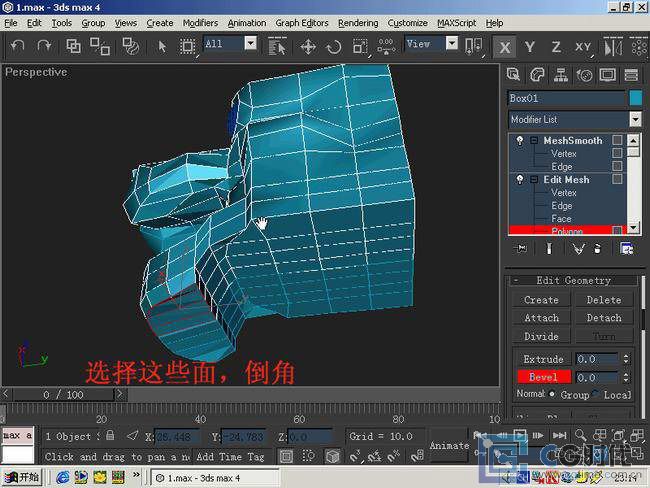The width and height of the screenshot is (650, 488).
Task: Click the Animate button
Action: (x=449, y=446)
